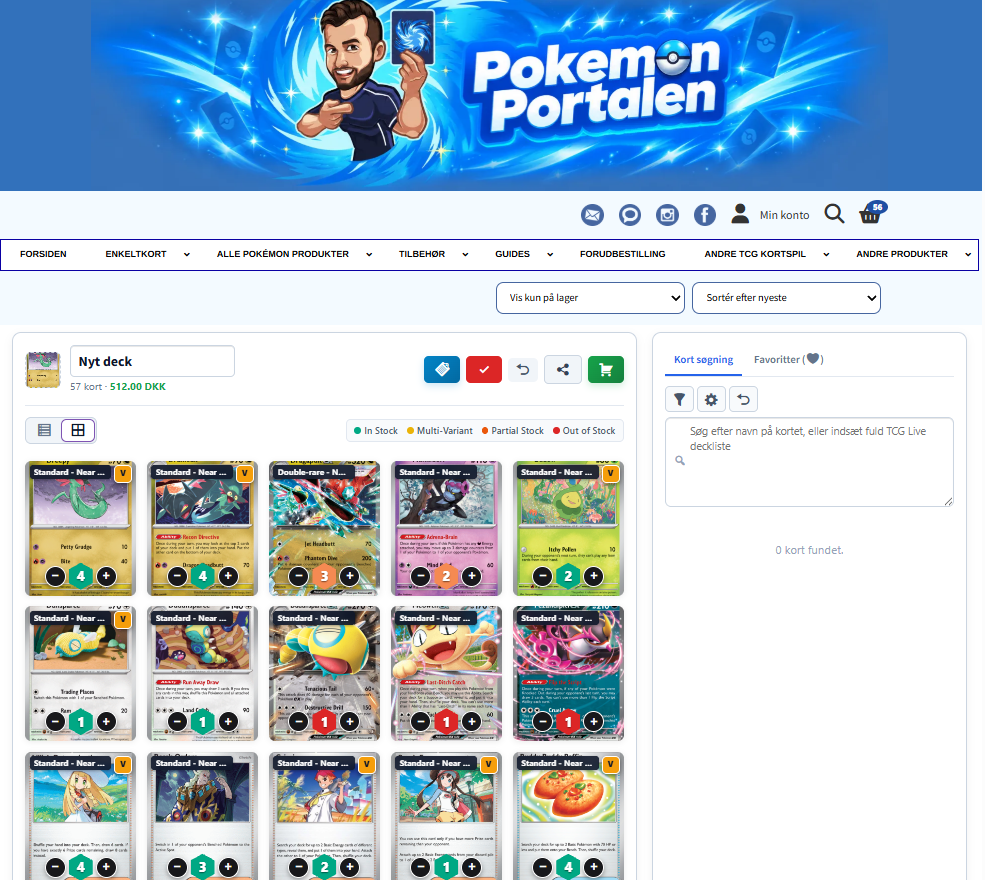Expand the TILBEHØR menu chevron
The height and width of the screenshot is (880, 985).
(465, 254)
